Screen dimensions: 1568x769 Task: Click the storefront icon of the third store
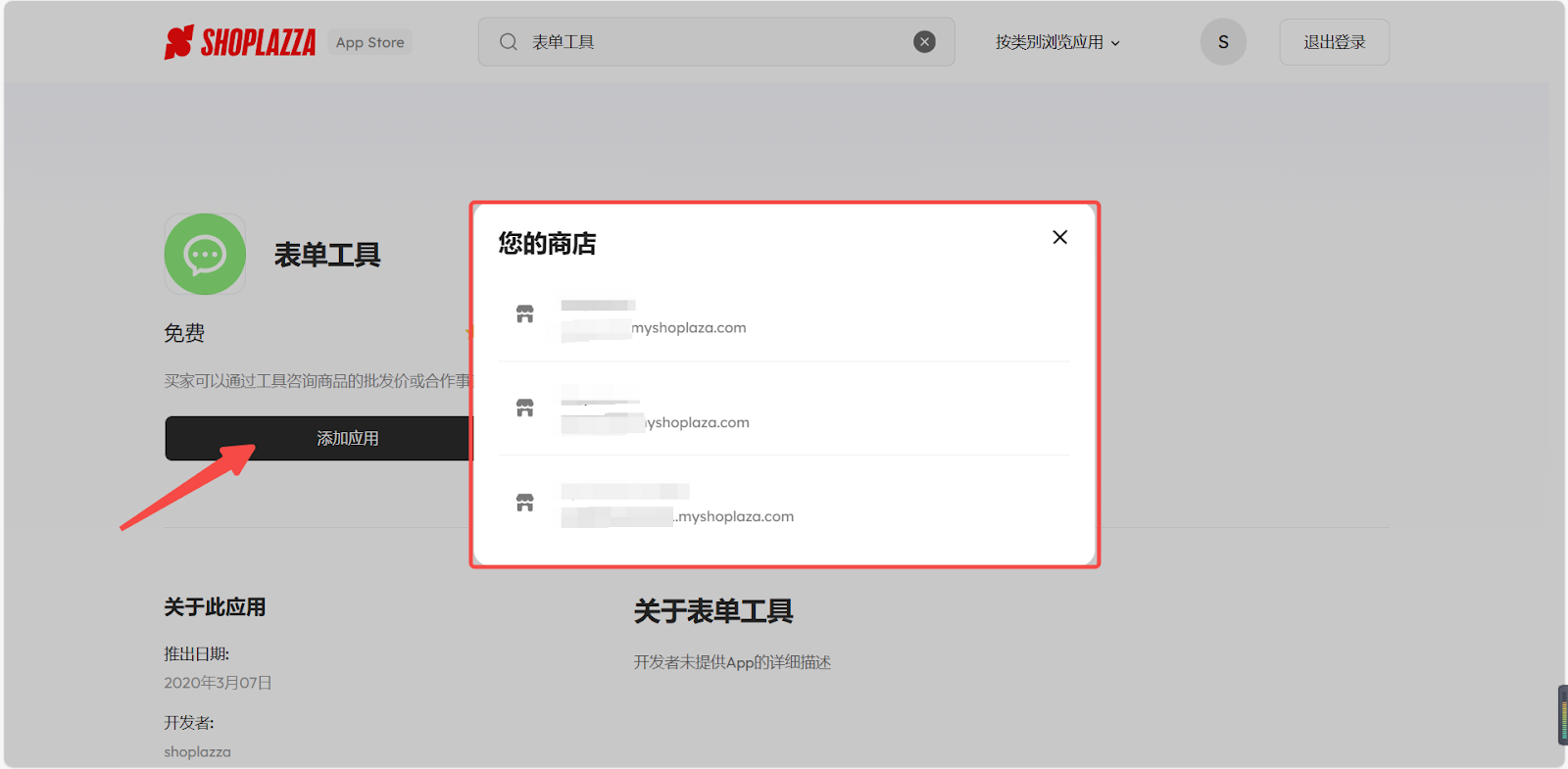pyautogui.click(x=525, y=504)
